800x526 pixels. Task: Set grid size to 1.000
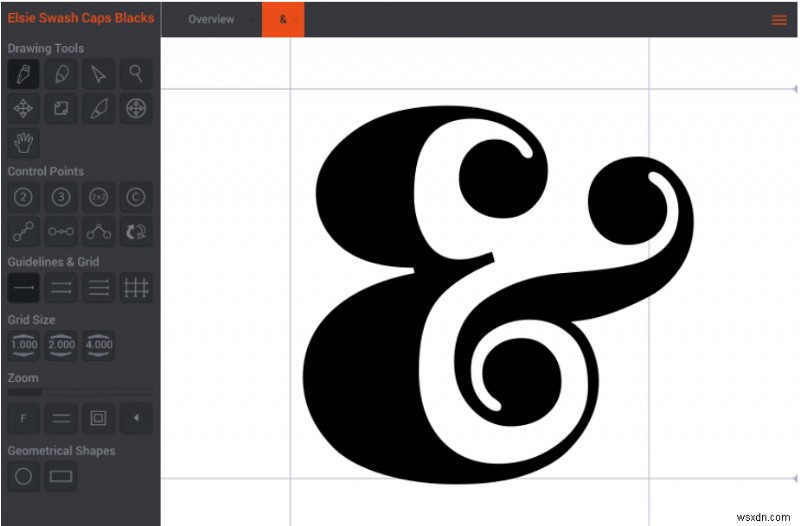23,345
